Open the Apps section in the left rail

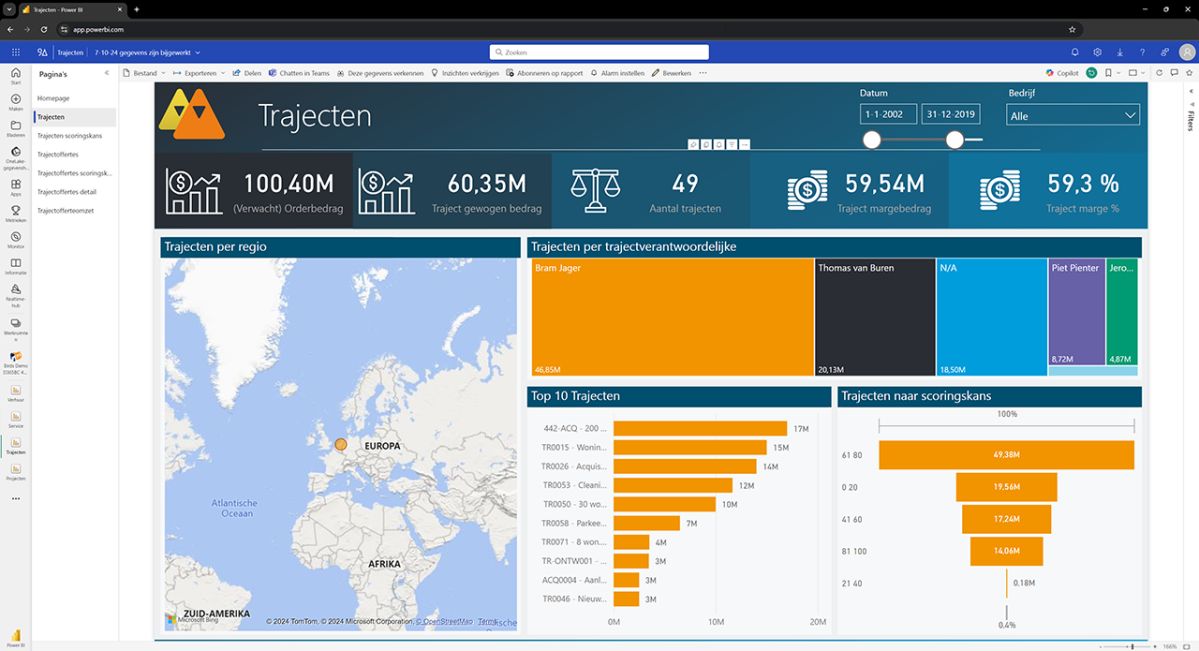pos(15,186)
